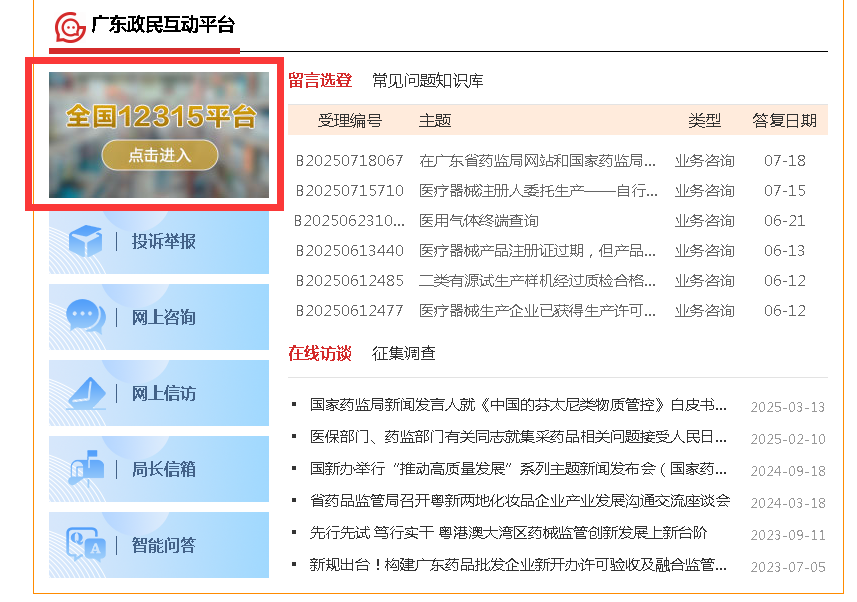The height and width of the screenshot is (602, 857).
Task: Switch to the 常见问题知识库 tab
Action: pos(426,81)
